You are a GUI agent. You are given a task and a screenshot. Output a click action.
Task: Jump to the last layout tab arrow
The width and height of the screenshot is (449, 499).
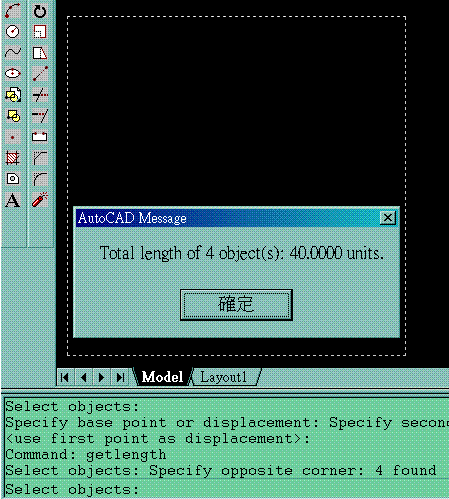tap(120, 377)
